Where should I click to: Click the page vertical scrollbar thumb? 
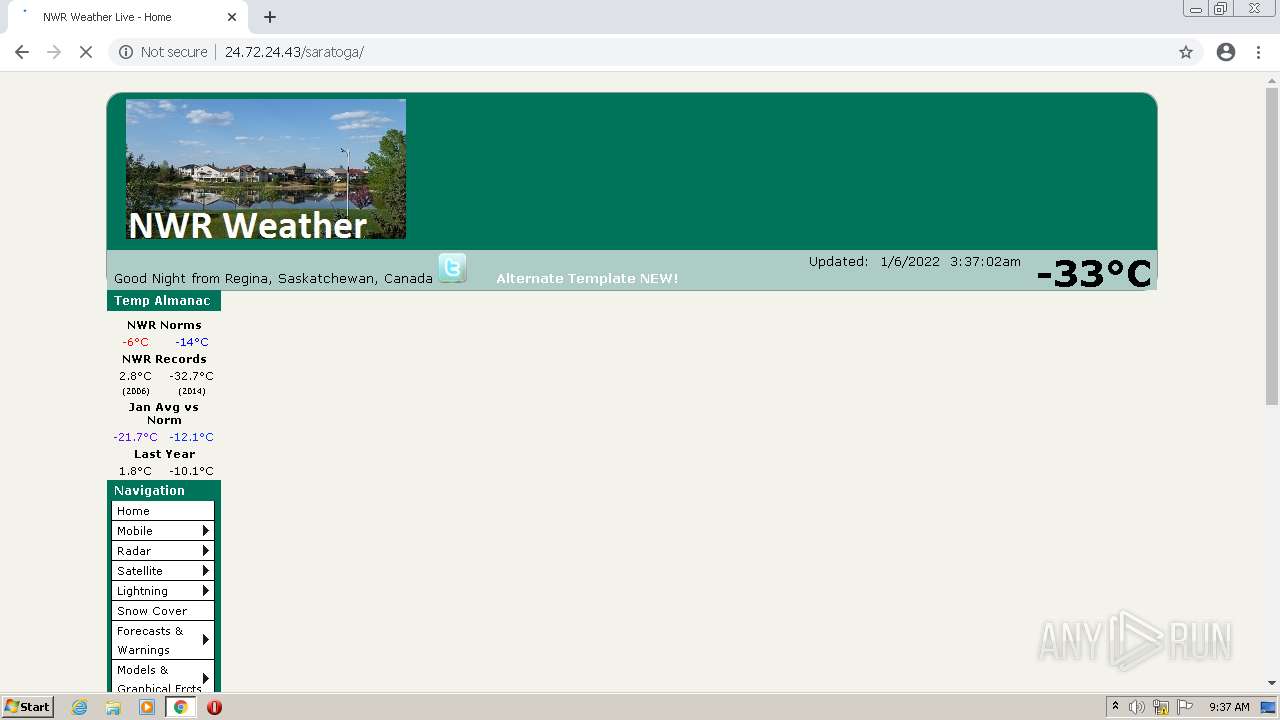tap(1272, 246)
